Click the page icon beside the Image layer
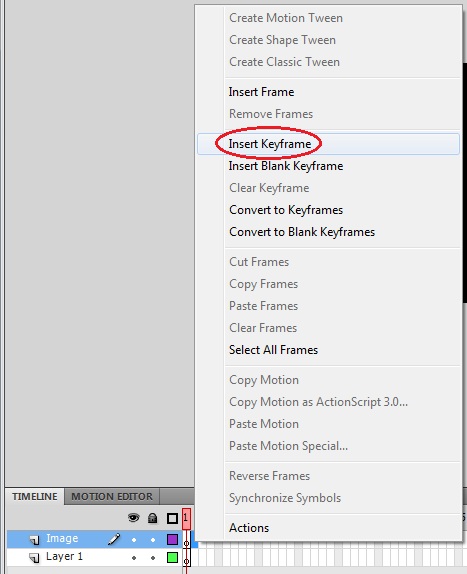The width and height of the screenshot is (467, 574). click(34, 540)
